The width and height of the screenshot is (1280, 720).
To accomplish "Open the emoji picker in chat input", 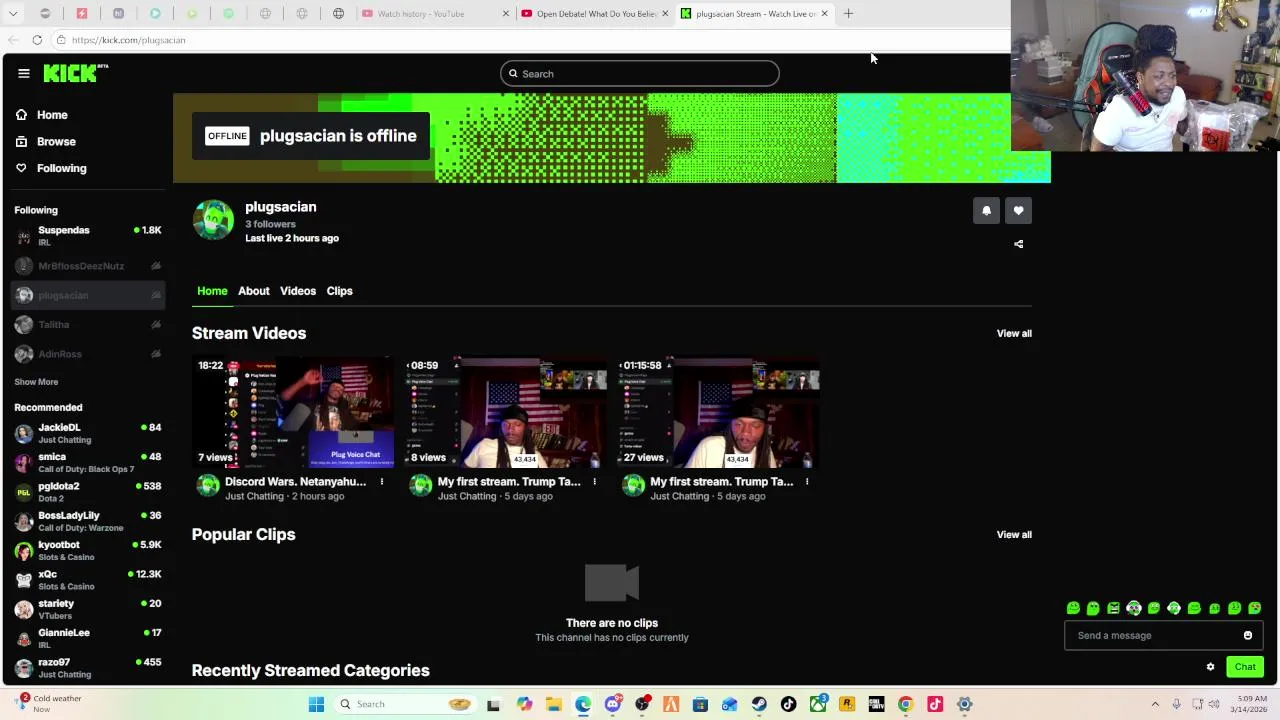I will [1248, 635].
